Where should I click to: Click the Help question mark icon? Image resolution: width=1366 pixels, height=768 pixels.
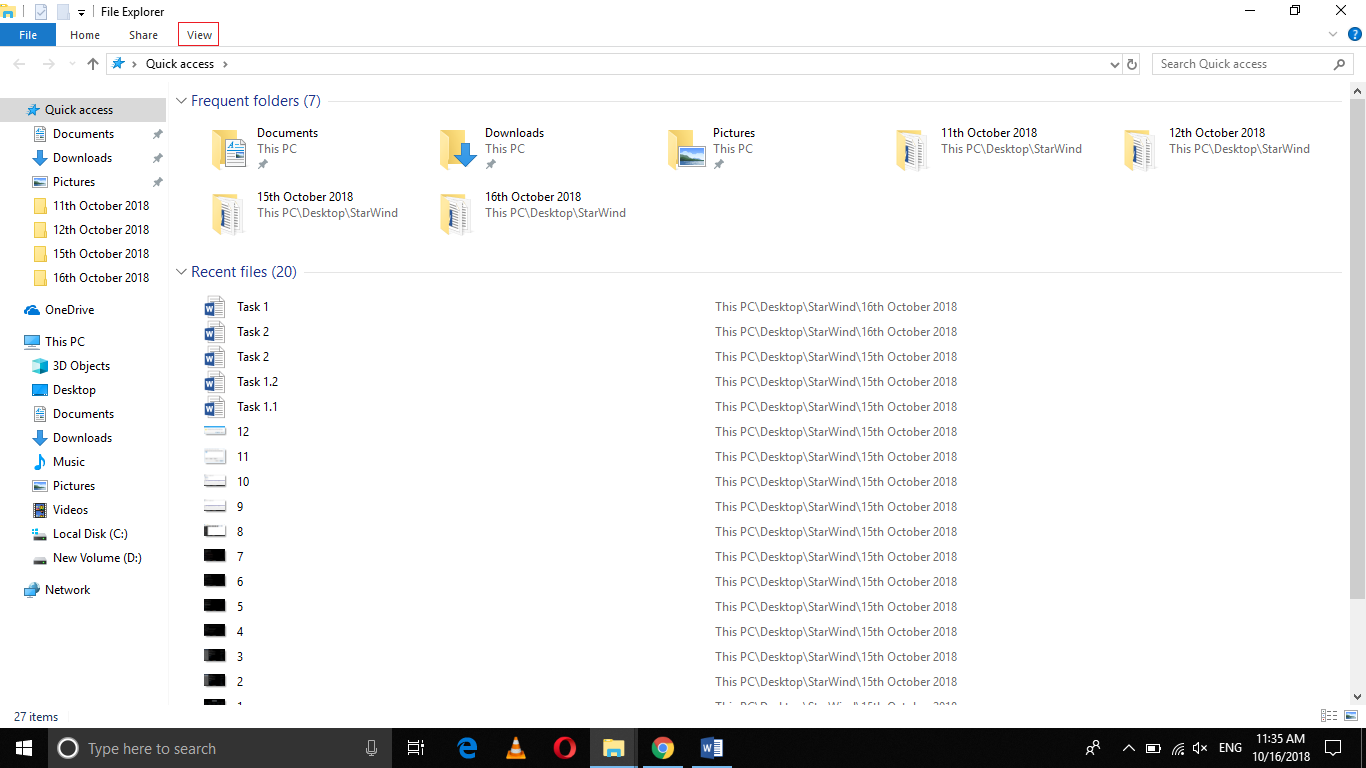click(x=1355, y=33)
